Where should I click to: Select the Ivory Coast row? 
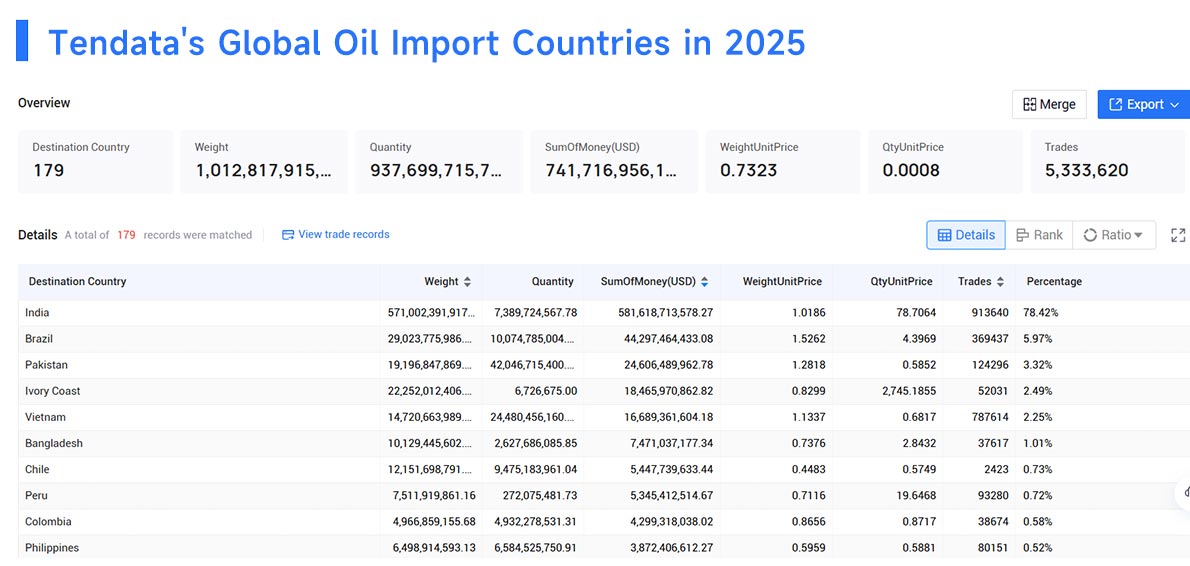pyautogui.click(x=604, y=391)
